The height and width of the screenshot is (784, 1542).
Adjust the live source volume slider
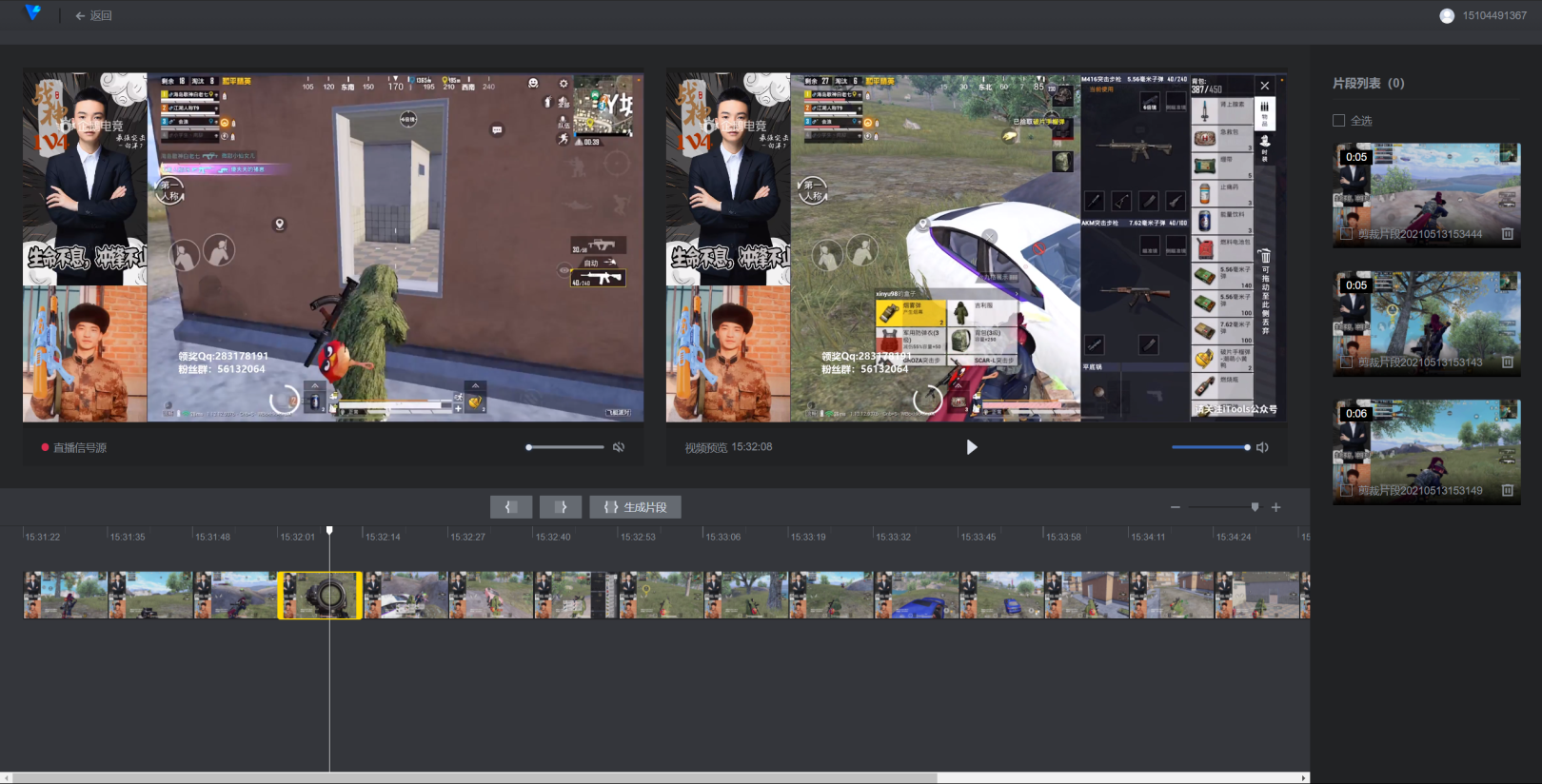[565, 447]
